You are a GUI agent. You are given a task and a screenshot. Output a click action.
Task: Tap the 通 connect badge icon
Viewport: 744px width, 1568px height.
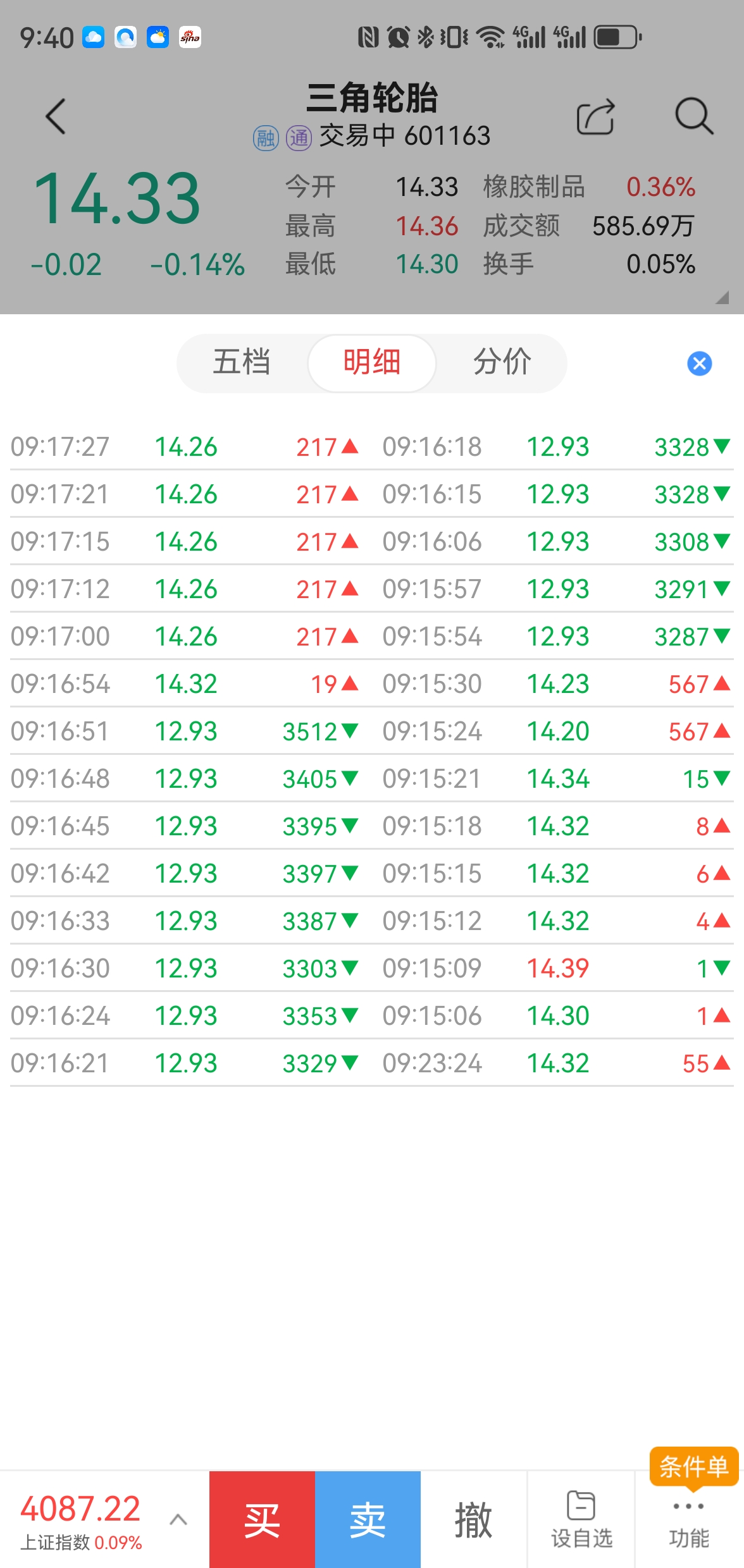[x=299, y=137]
